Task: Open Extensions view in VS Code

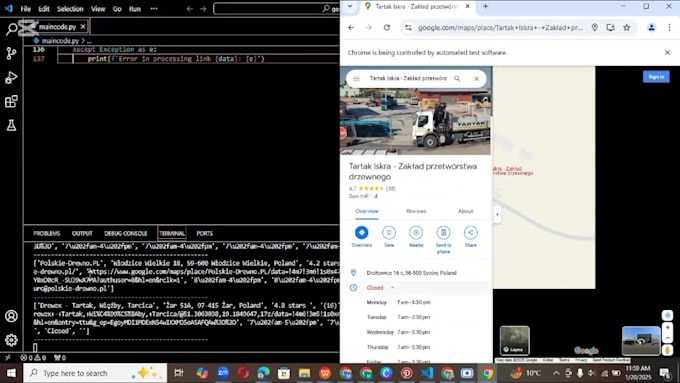Action: pyautogui.click(x=11, y=101)
